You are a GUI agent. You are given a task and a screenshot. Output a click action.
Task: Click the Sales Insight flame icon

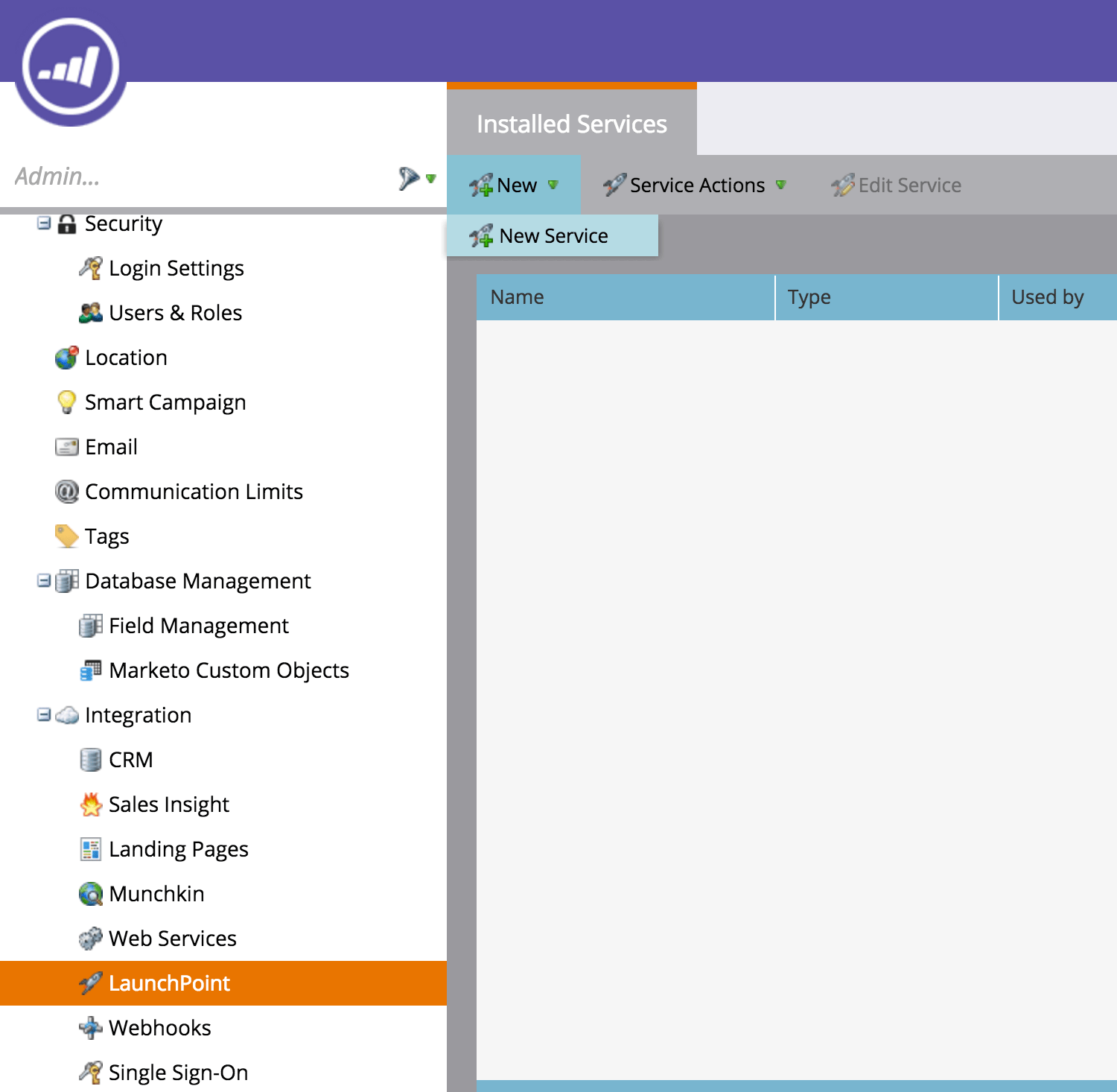click(90, 804)
